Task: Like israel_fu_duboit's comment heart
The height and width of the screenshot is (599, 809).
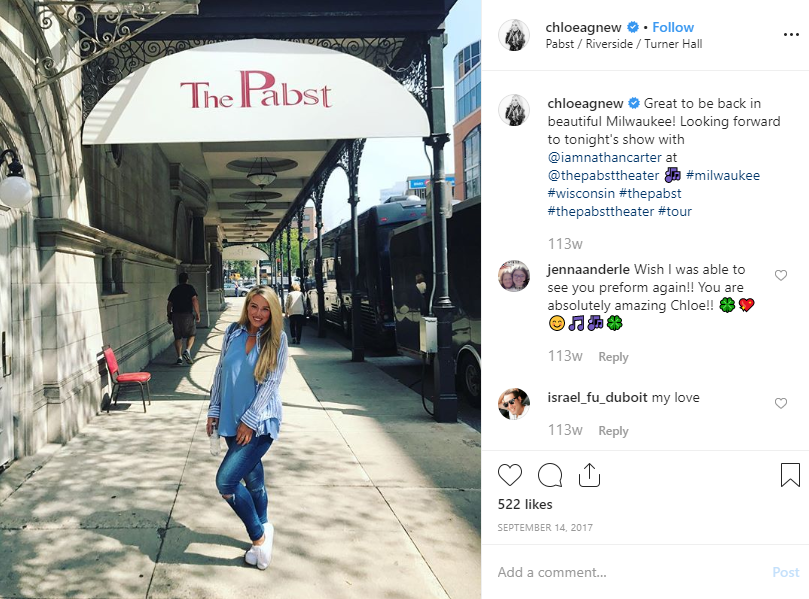Action: (x=781, y=403)
